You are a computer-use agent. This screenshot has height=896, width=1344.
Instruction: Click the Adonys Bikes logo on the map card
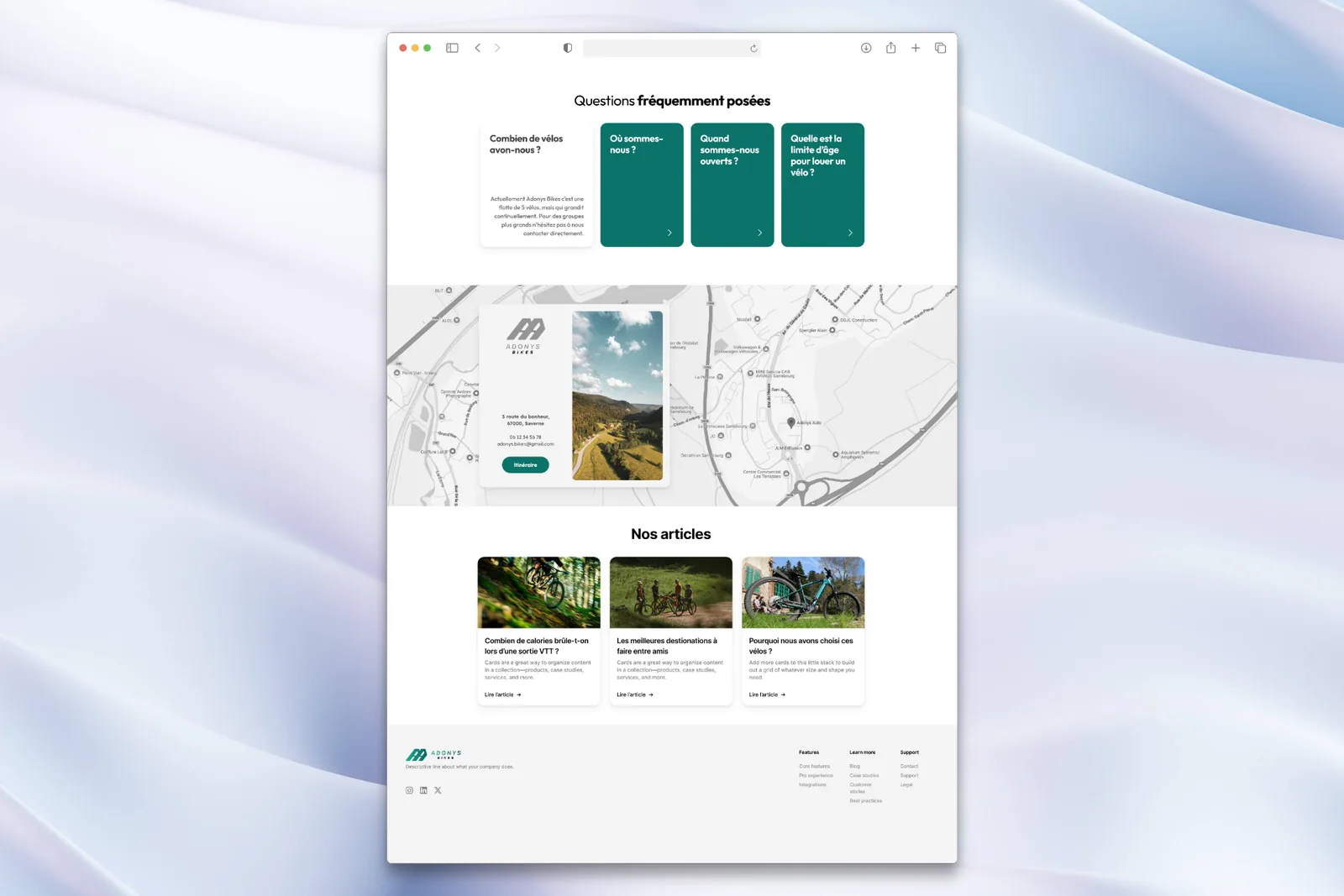[525, 336]
